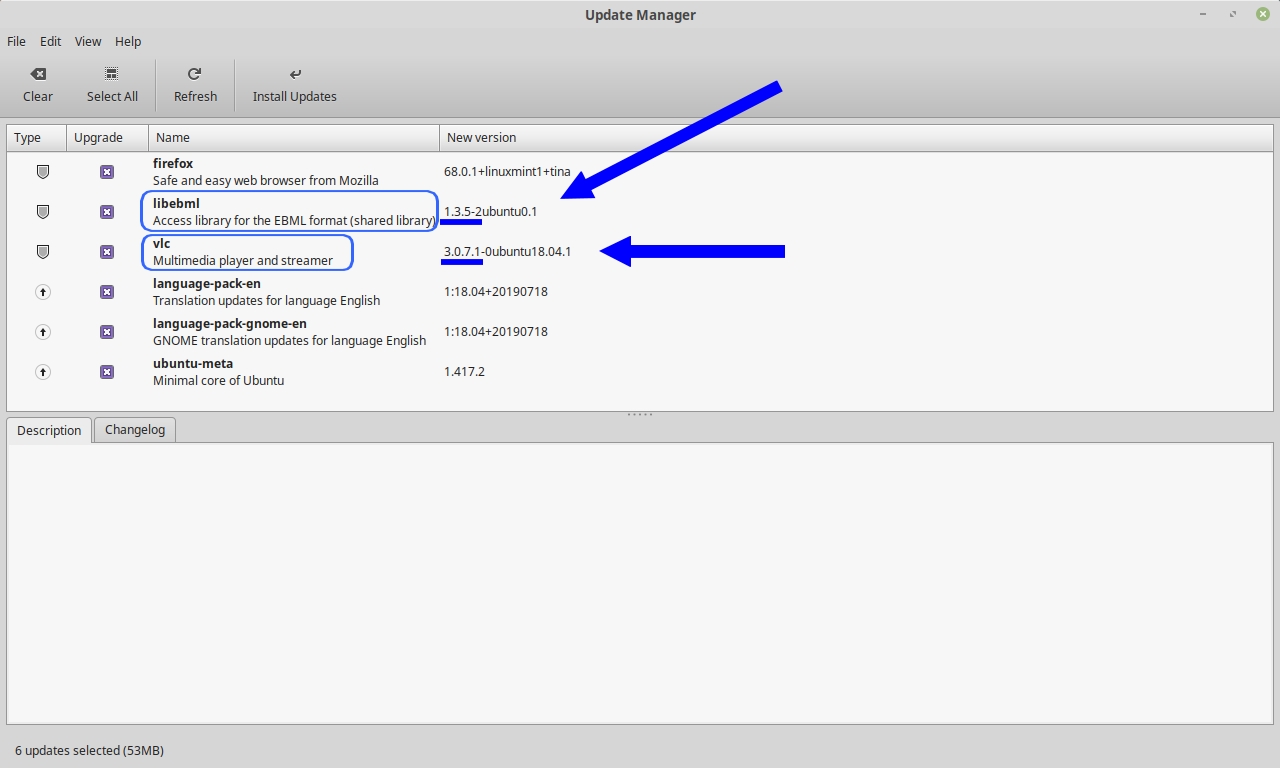Select the firefox package name
1280x768 pixels.
pyautogui.click(x=173, y=163)
